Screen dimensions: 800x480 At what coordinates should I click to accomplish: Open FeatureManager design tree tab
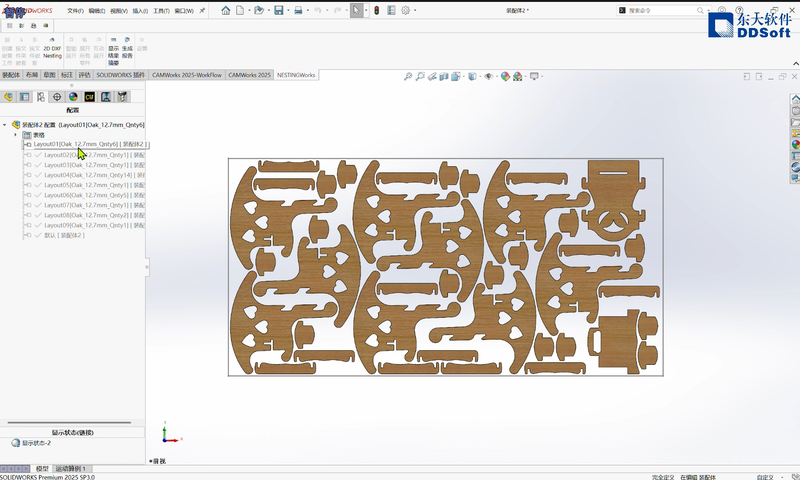point(8,97)
